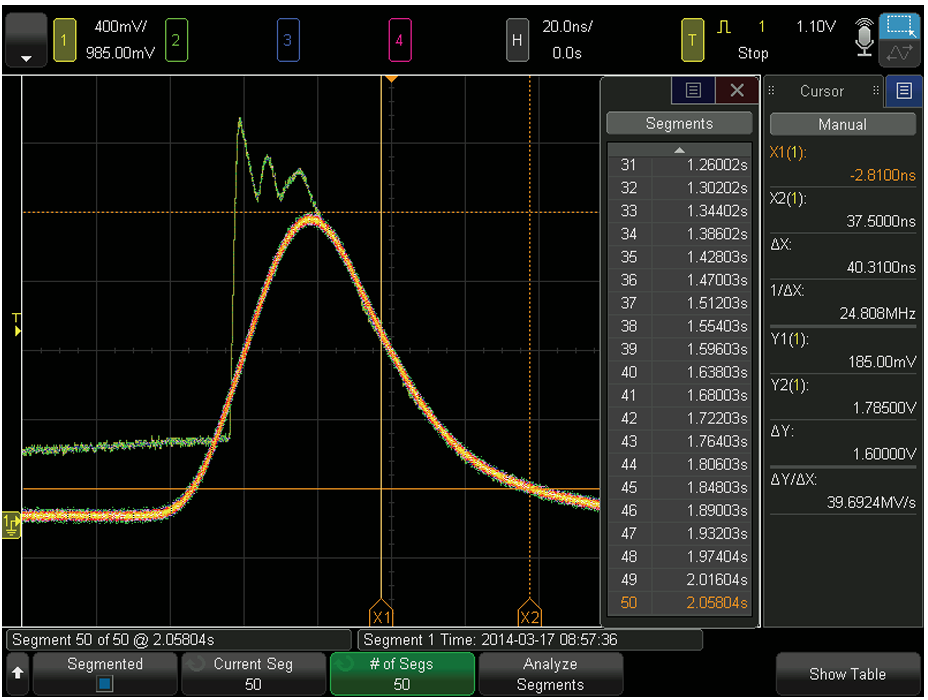Click the Y2(1) value 1.78500V
Screen dimensions: 928x700
coord(884,408)
